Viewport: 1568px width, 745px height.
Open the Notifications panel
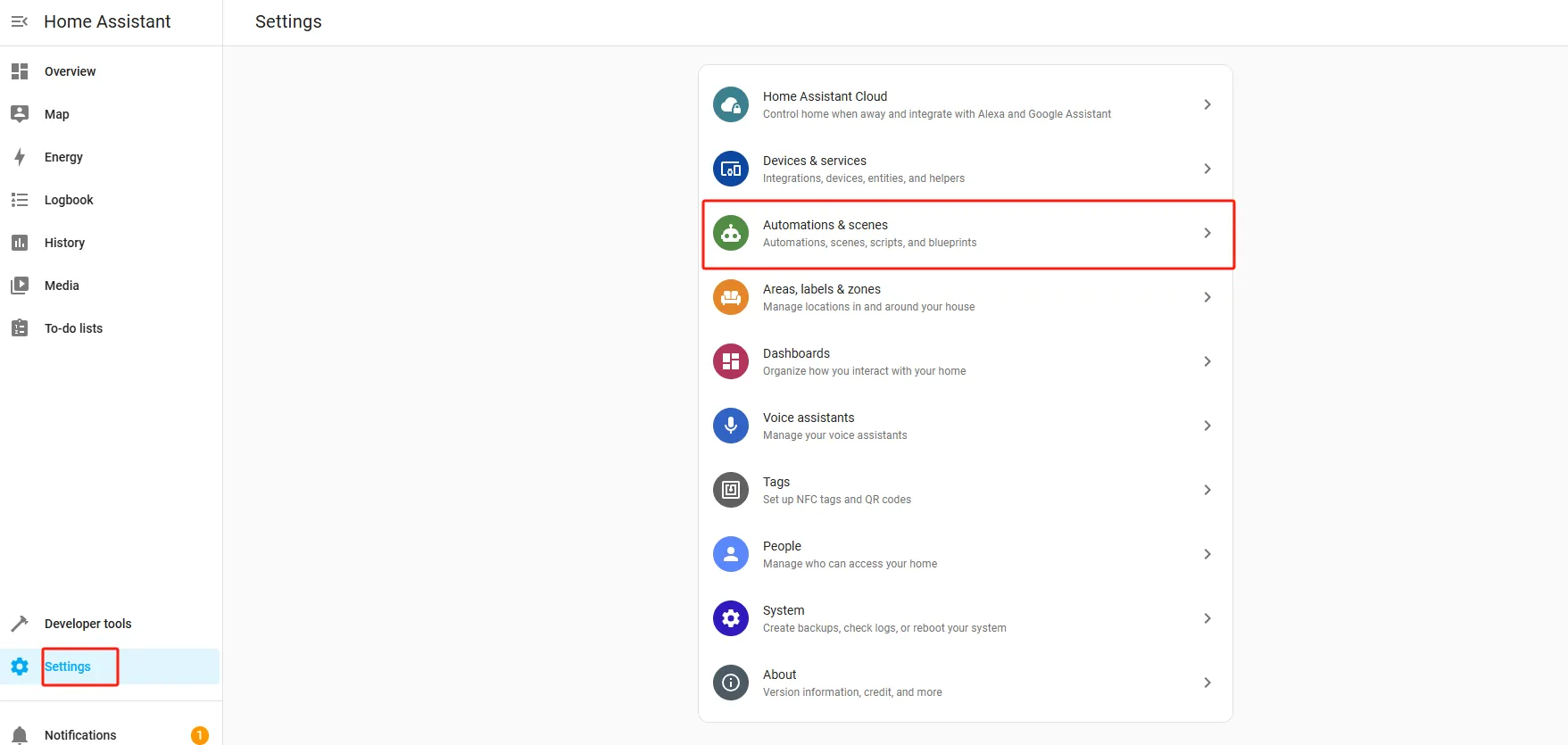80,734
